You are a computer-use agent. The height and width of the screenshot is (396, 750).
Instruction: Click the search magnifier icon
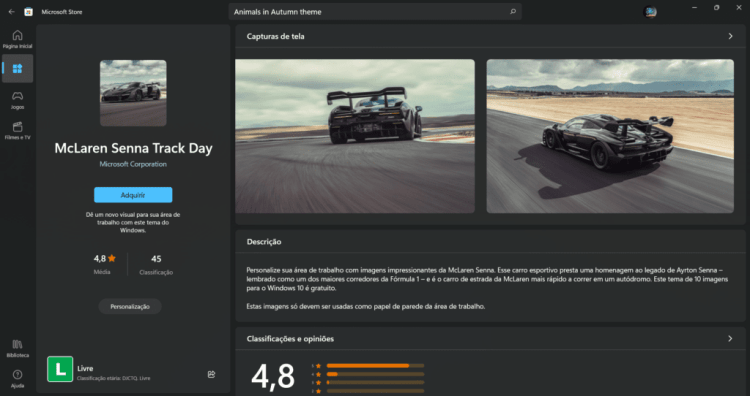[x=513, y=12]
